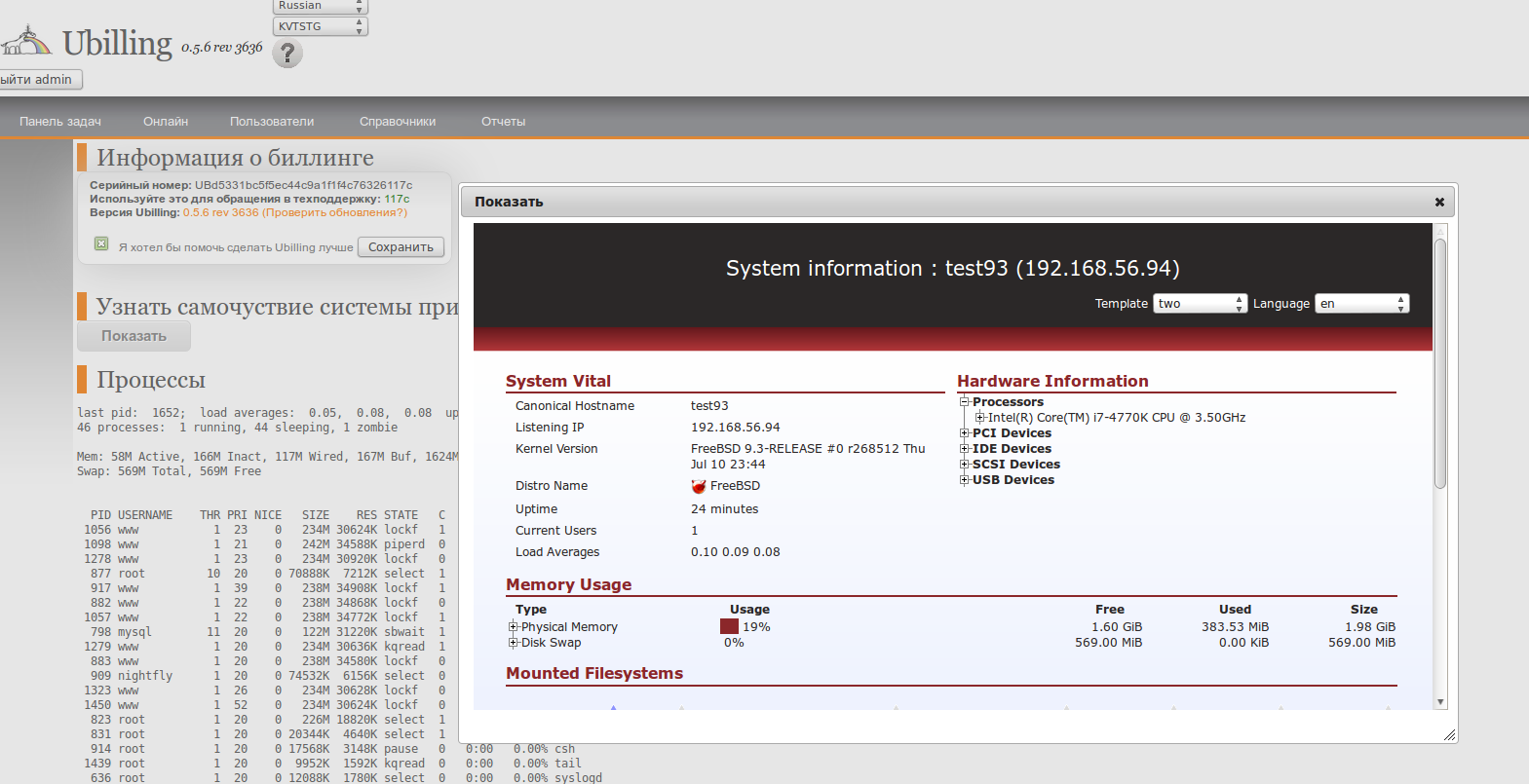This screenshot has width=1529, height=784.
Task: Click the help question mark icon
Action: [287, 53]
